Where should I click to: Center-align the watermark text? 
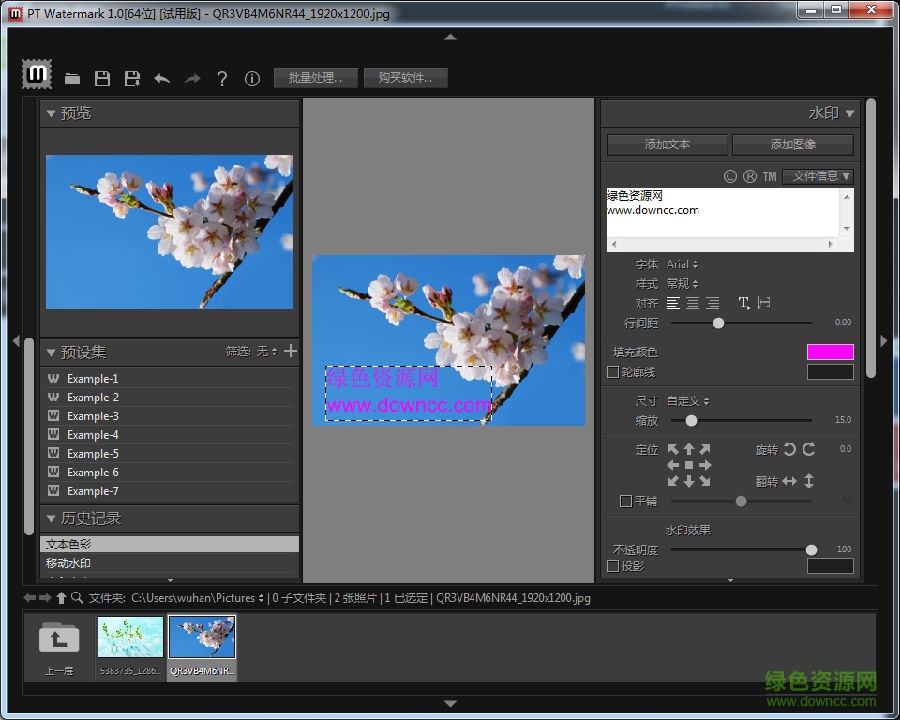click(692, 303)
